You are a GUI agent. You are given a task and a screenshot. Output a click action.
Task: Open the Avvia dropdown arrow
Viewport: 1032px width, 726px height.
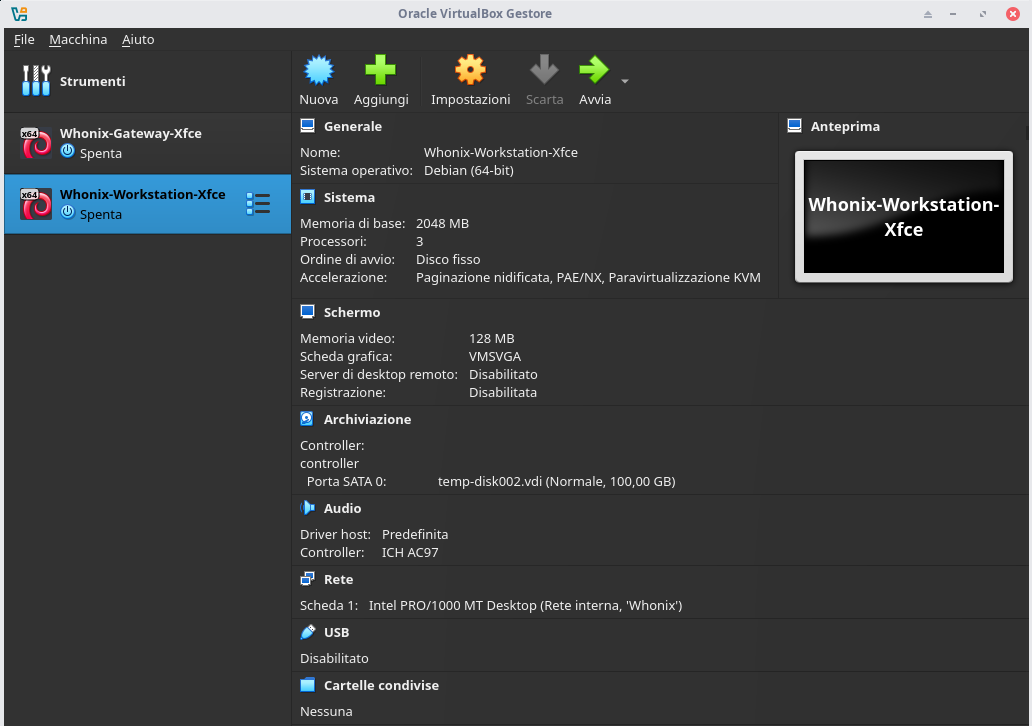pos(625,81)
